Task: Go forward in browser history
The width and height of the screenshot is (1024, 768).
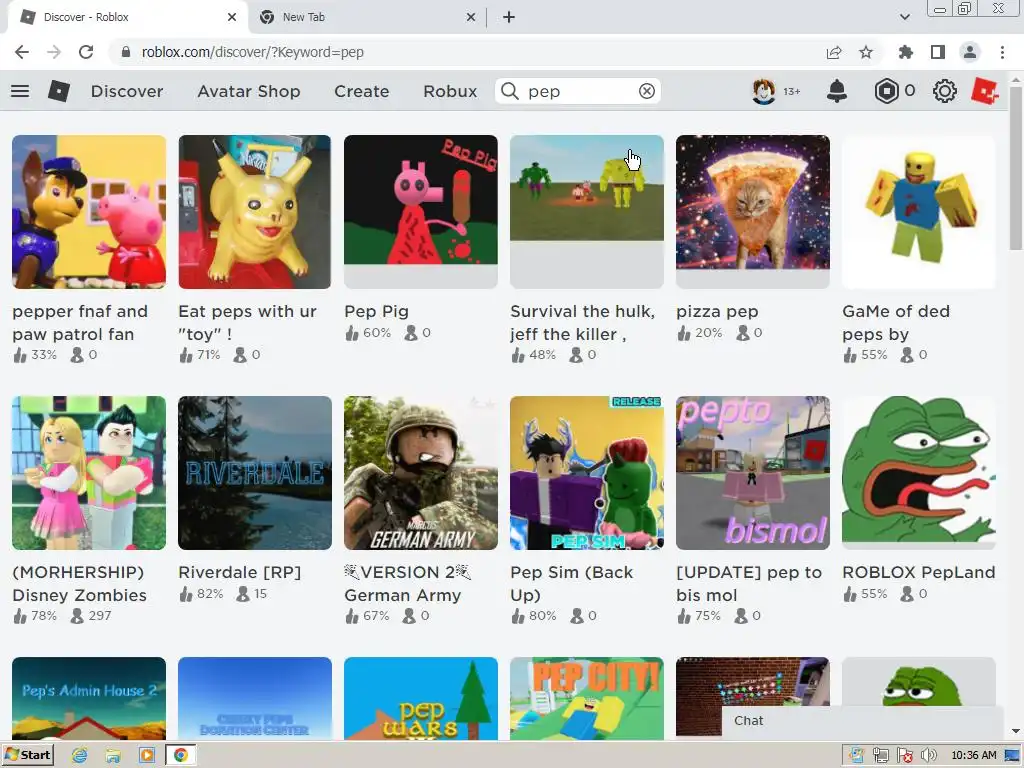Action: 54,52
